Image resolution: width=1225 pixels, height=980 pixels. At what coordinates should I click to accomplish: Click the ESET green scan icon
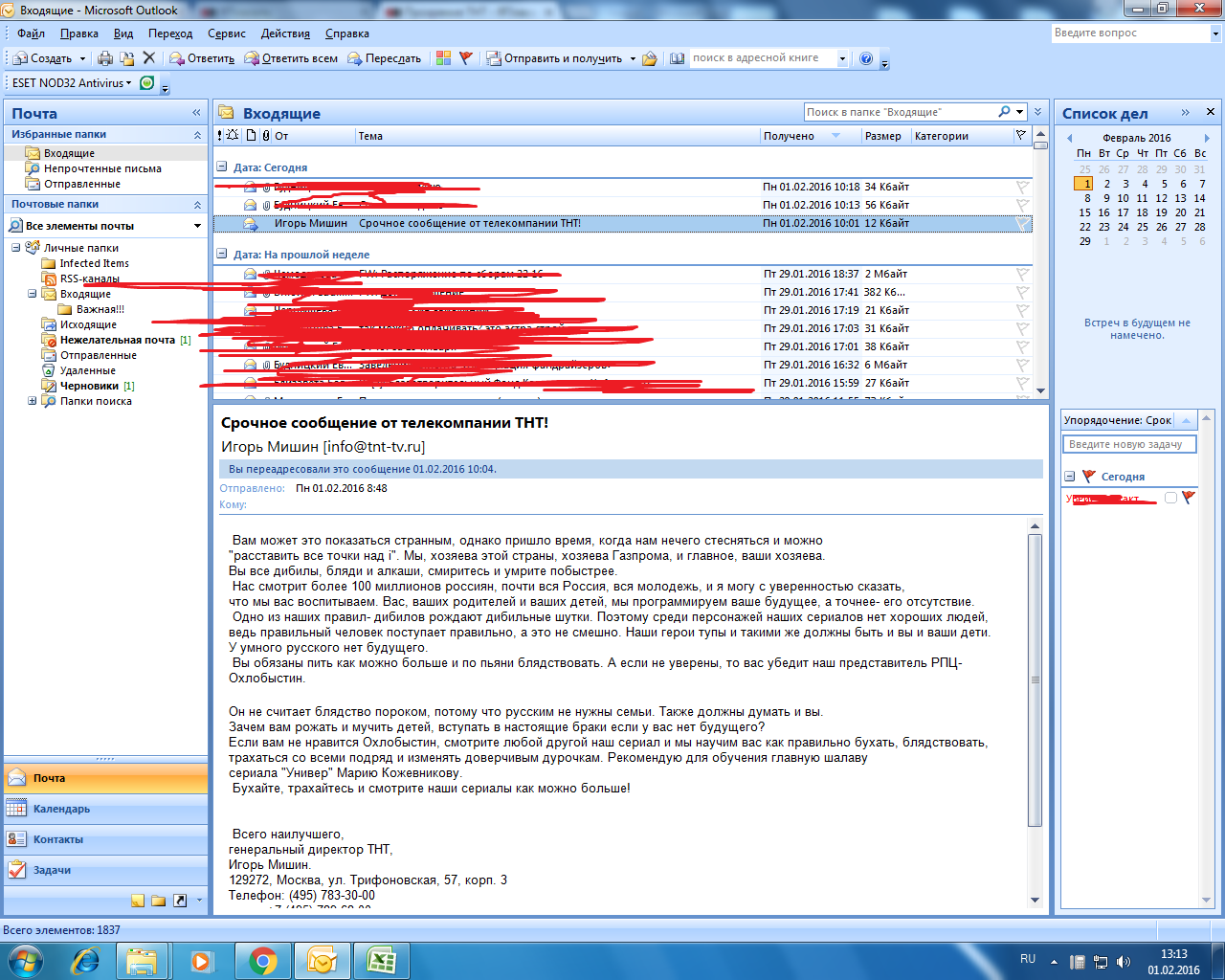[146, 83]
